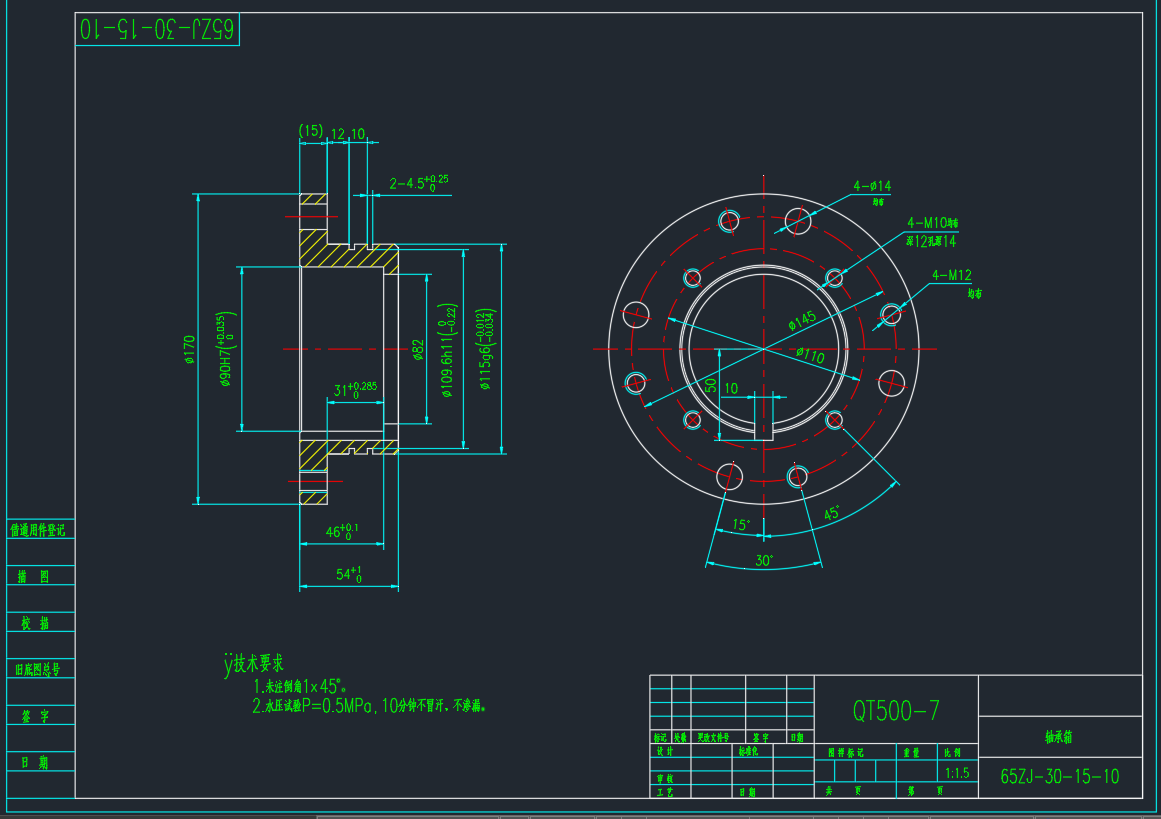This screenshot has height=819, width=1161.
Task: Select the 借通用件登记 cell in left margin
Action: point(41,530)
